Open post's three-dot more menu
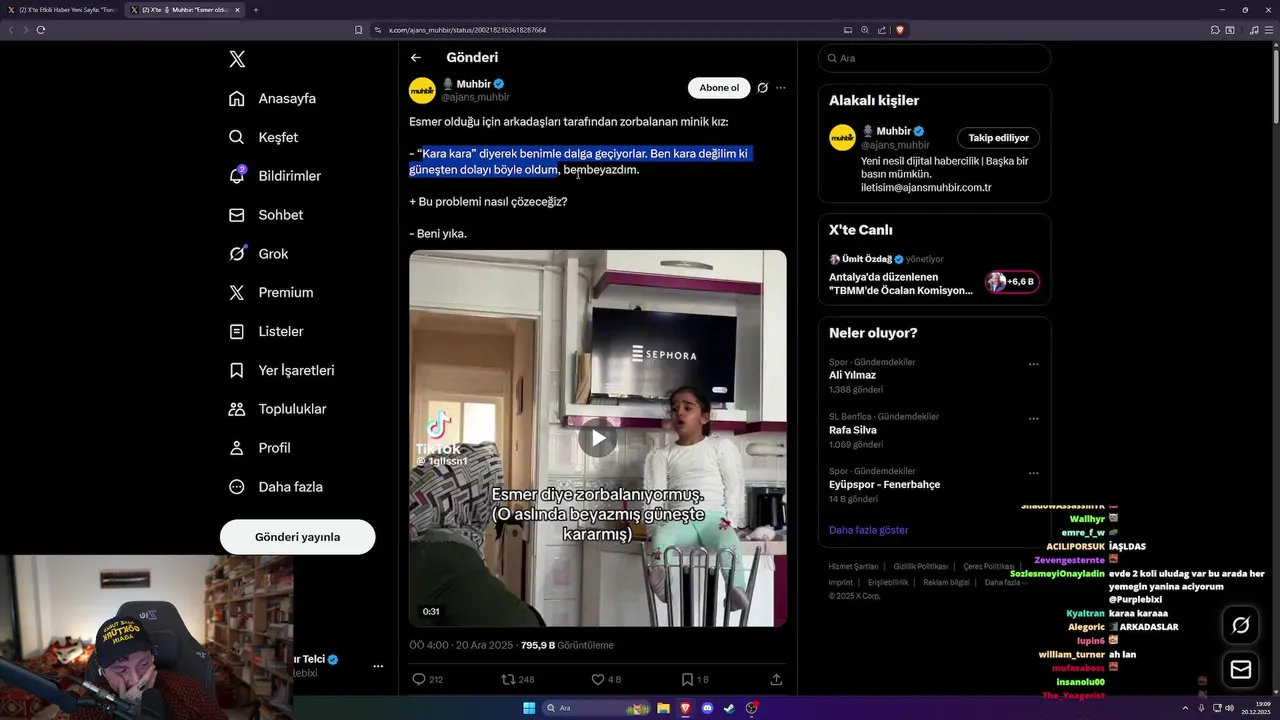This screenshot has height=720, width=1280. pyautogui.click(x=781, y=88)
